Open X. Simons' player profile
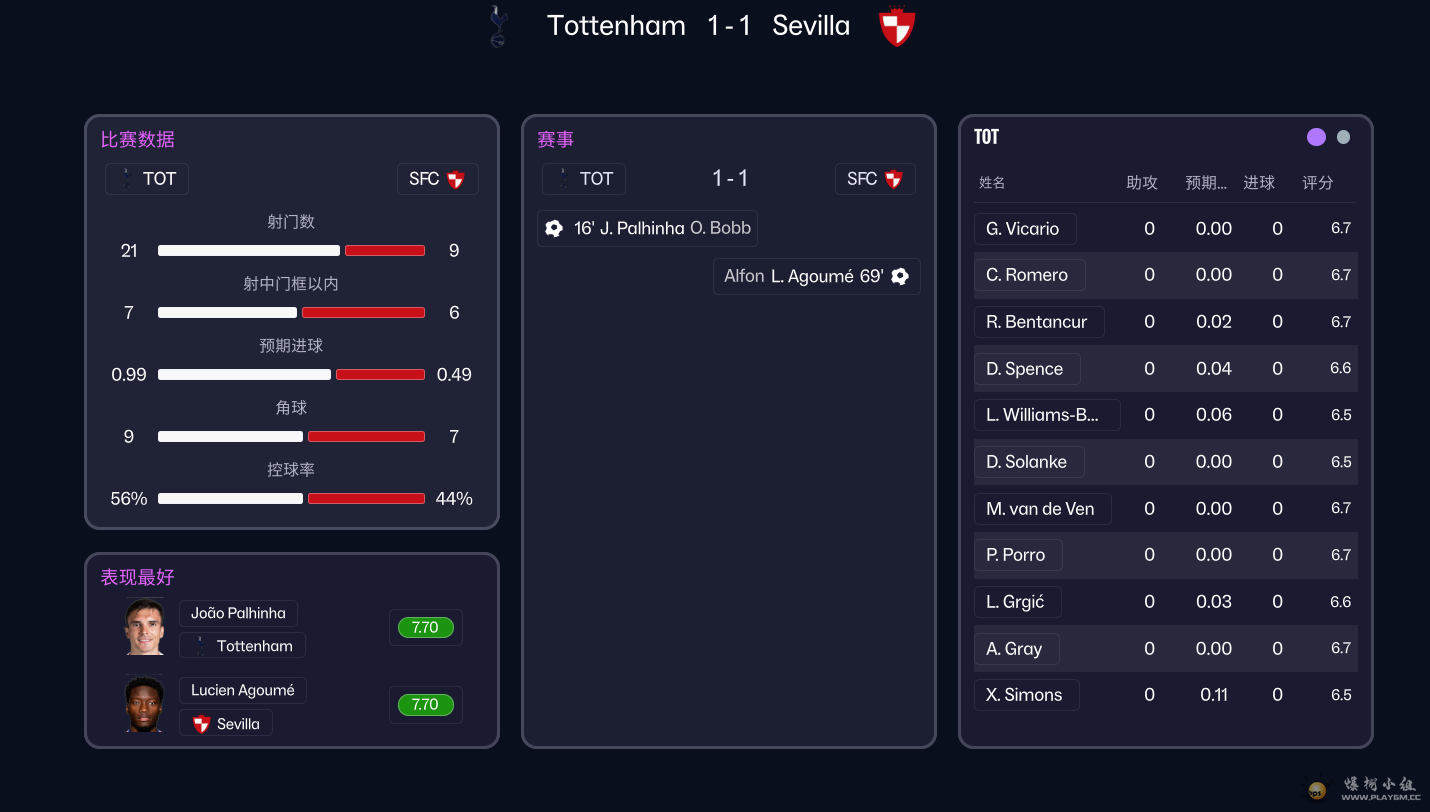The width and height of the screenshot is (1430, 812). tap(1025, 695)
